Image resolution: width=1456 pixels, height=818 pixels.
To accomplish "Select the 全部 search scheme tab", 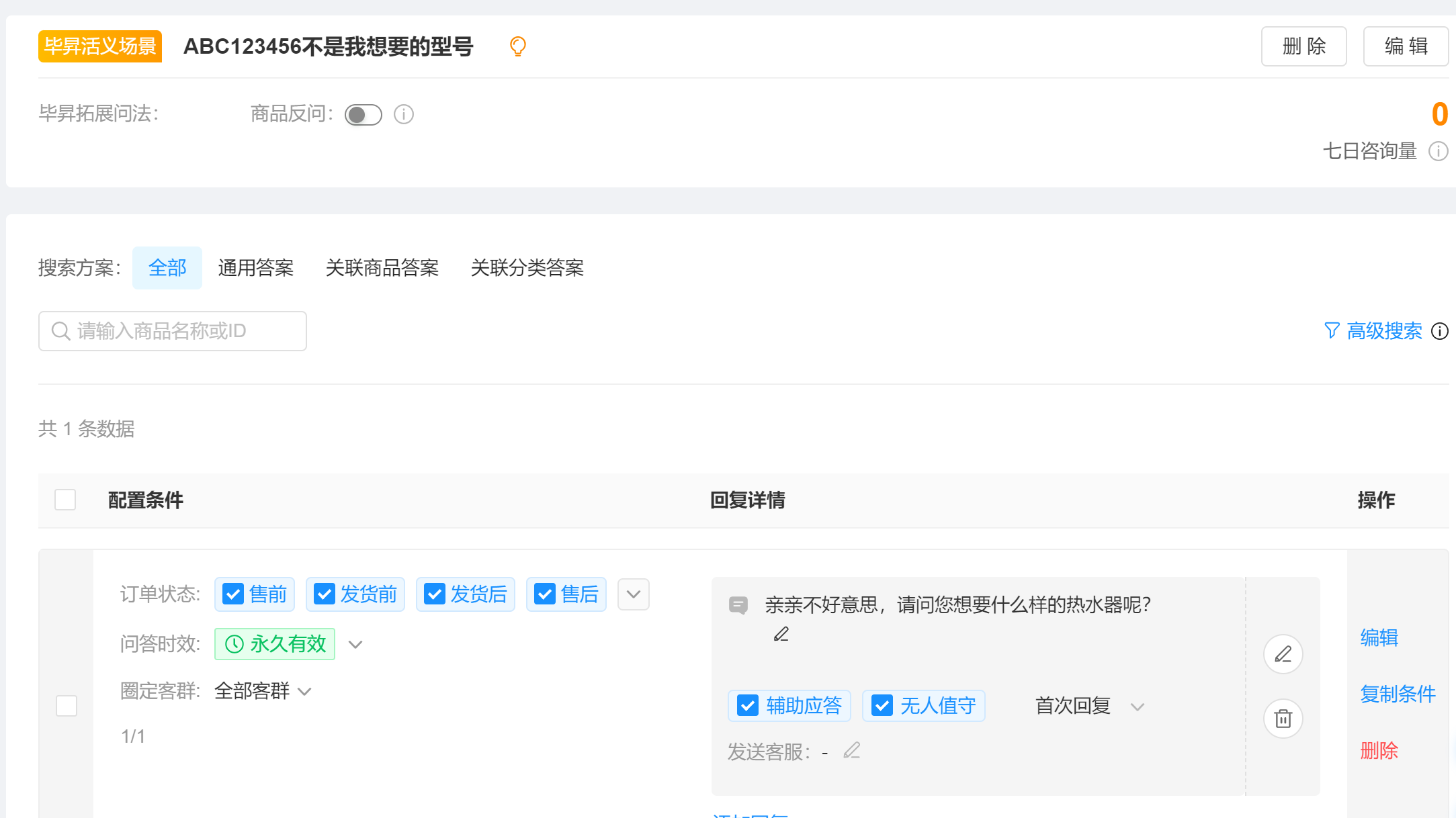I will tap(167, 268).
